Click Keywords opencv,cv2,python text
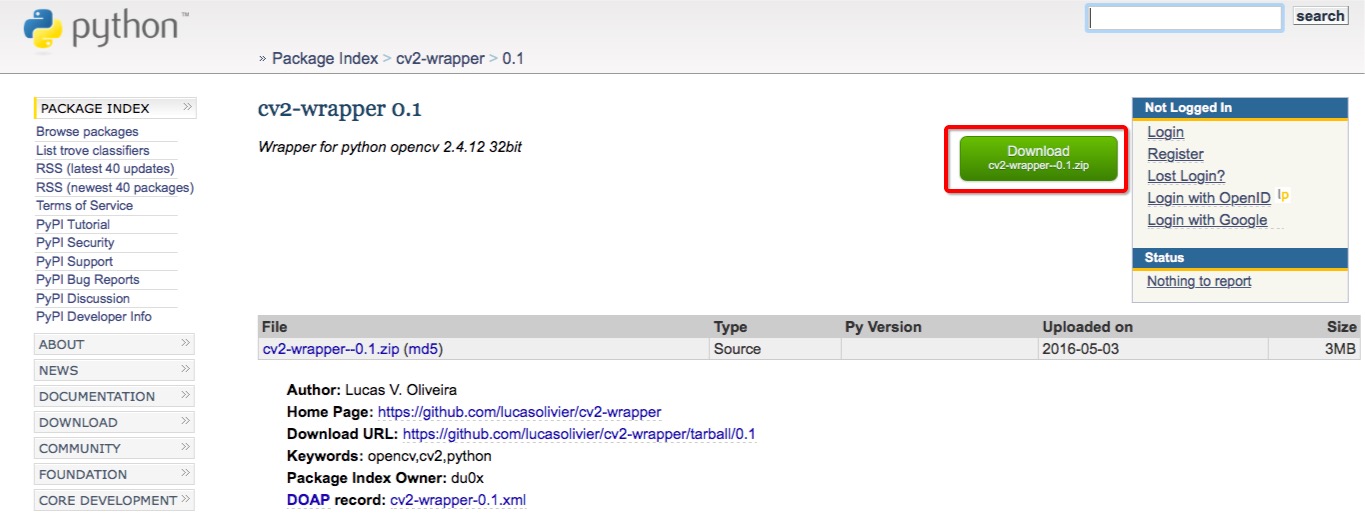 (x=389, y=456)
